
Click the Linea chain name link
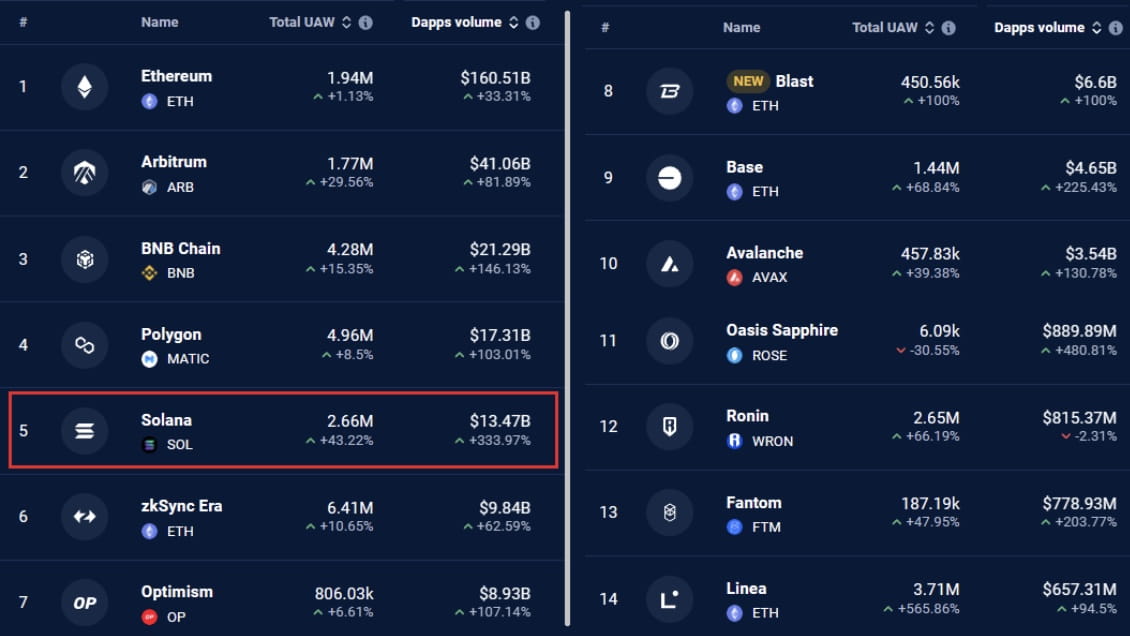(x=746, y=589)
